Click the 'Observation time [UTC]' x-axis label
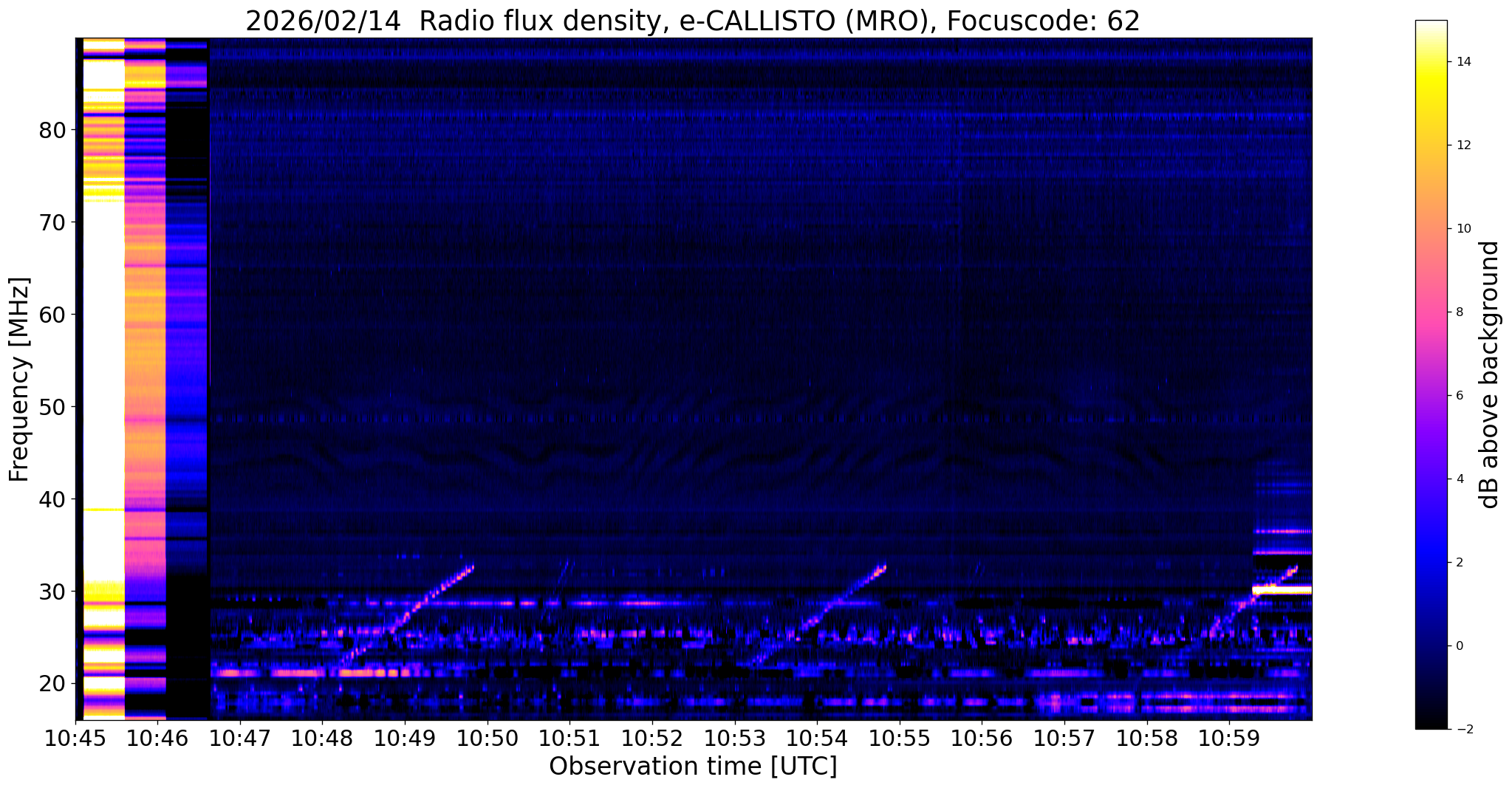Viewport: 1512px width, 788px height. pos(693,767)
